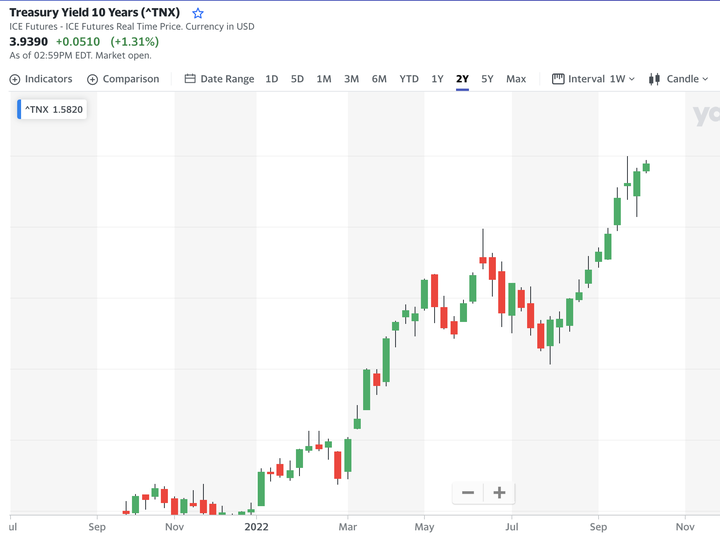Click the current price 3.9390

[28, 42]
